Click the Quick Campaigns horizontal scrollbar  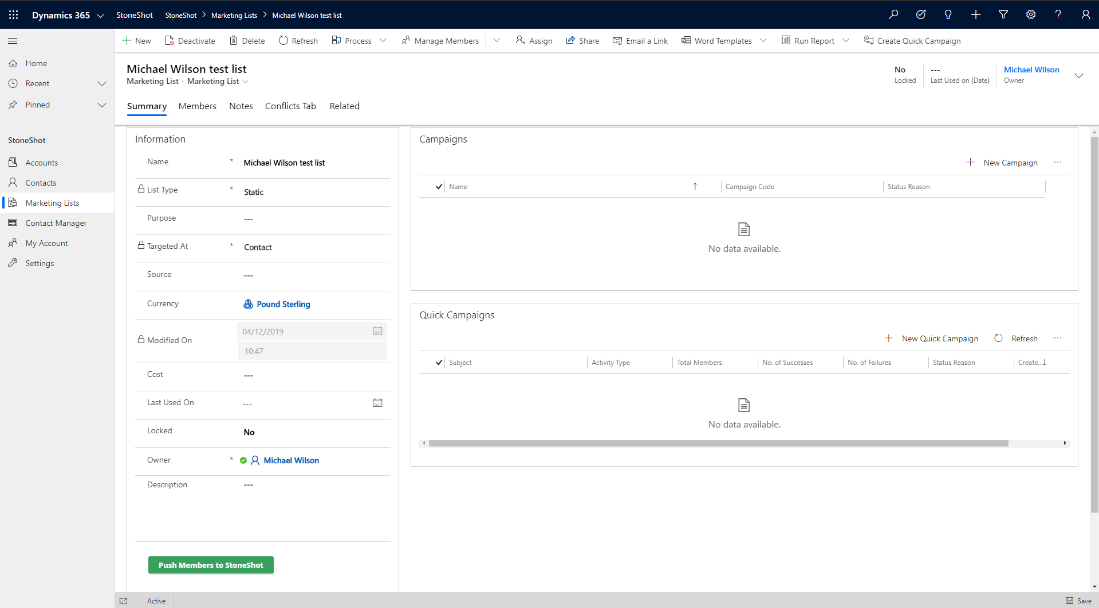718,443
